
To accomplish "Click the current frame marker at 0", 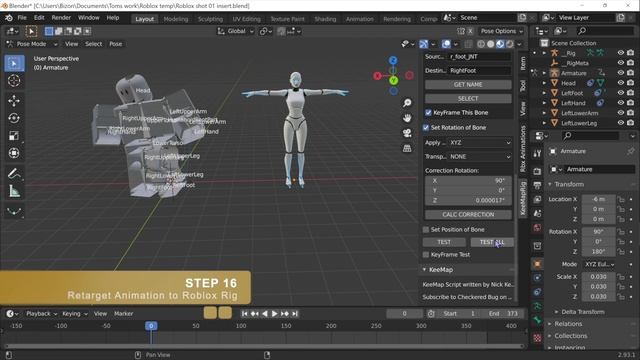I will 151,326.
